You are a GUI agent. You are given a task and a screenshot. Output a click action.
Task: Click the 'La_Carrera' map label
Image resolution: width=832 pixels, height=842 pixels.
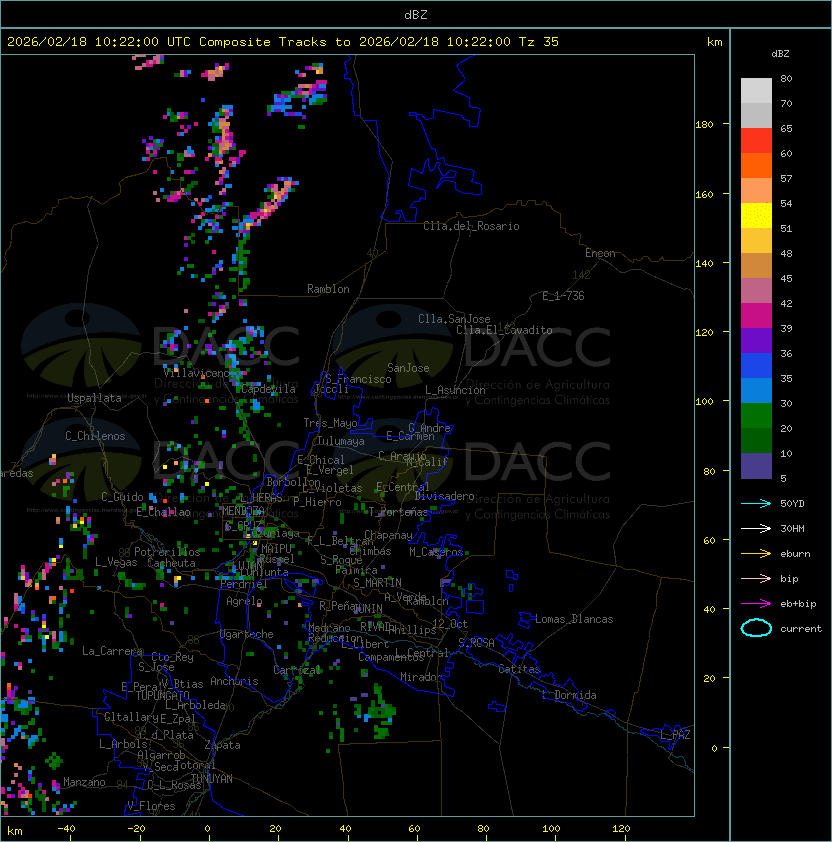[112, 651]
